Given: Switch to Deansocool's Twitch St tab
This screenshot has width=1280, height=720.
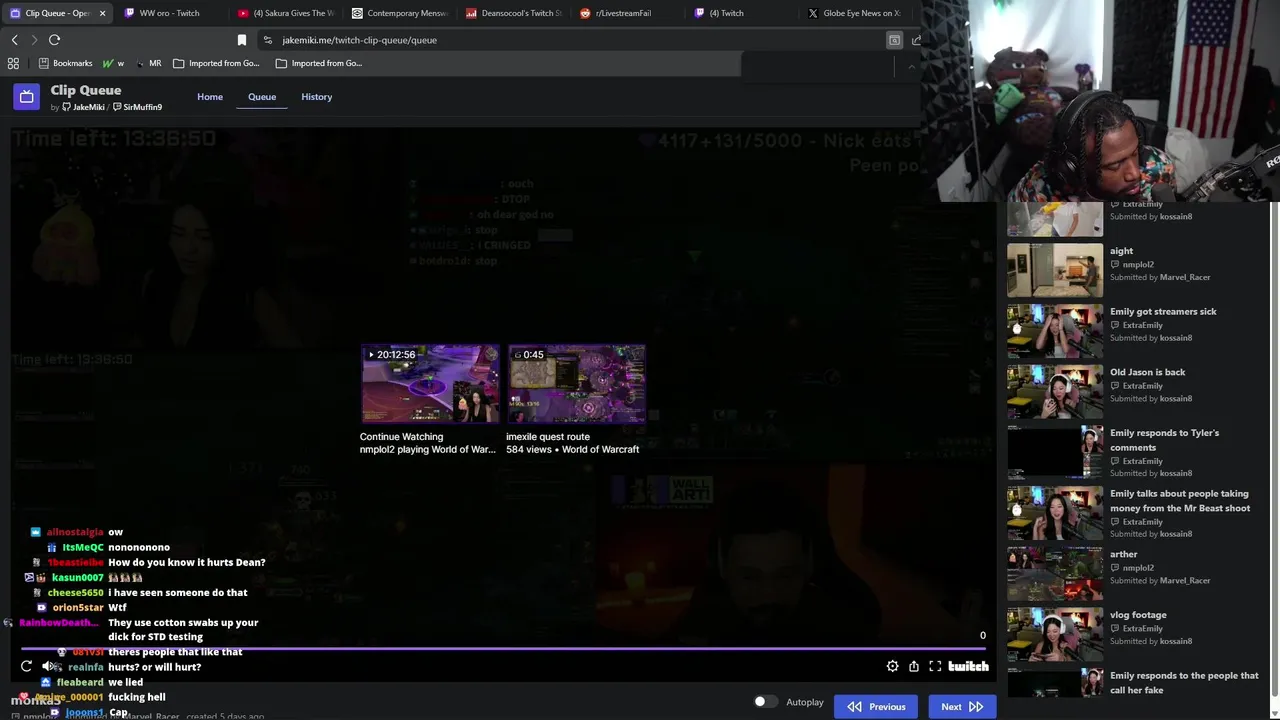Looking at the screenshot, I should tap(513, 13).
